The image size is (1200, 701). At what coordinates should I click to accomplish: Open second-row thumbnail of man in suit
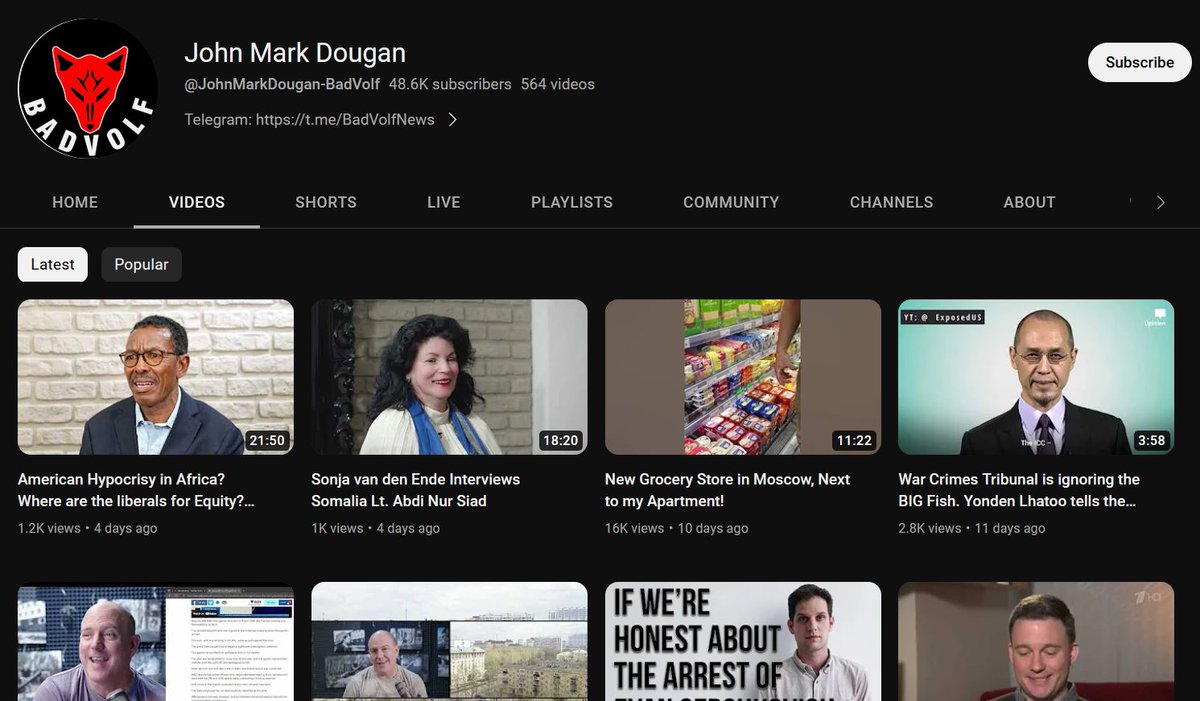[x=1037, y=642]
